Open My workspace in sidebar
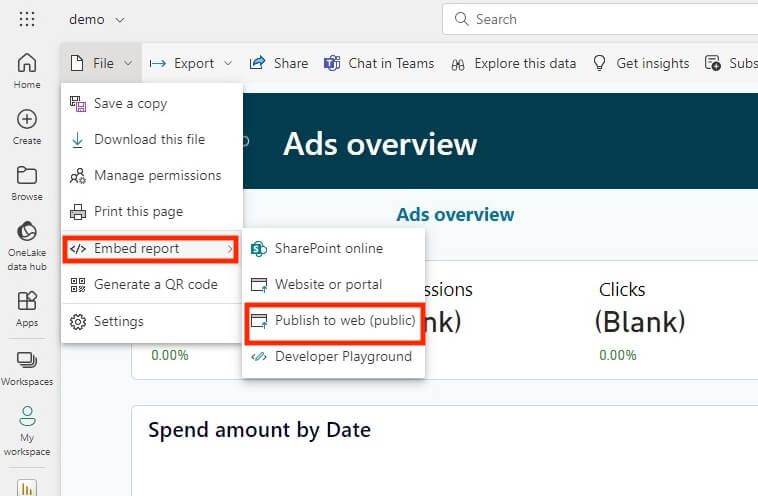Image resolution: width=758 pixels, height=496 pixels. (27, 430)
